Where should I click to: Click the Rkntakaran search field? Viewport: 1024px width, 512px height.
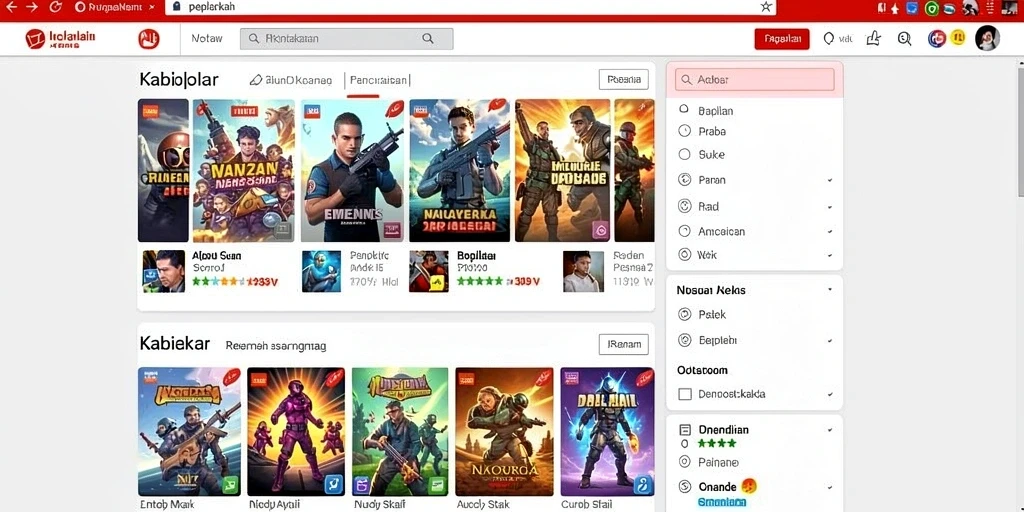pyautogui.click(x=346, y=39)
